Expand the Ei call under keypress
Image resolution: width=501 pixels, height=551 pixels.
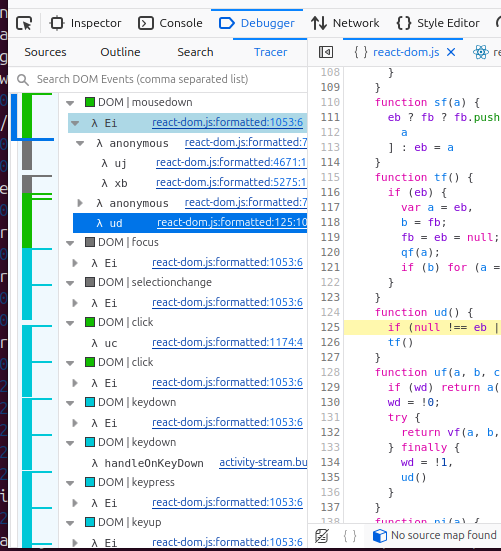click(x=75, y=503)
